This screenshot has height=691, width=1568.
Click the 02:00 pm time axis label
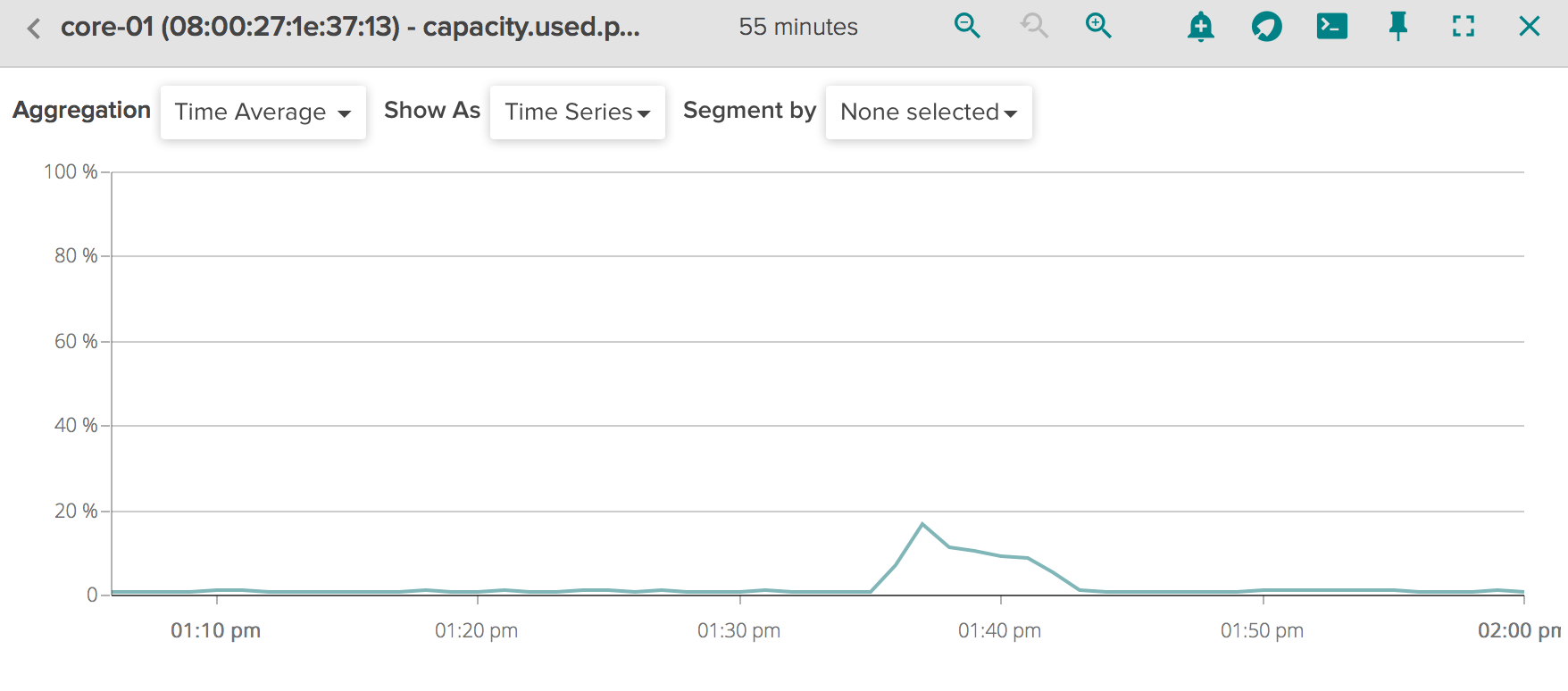coord(1518,631)
